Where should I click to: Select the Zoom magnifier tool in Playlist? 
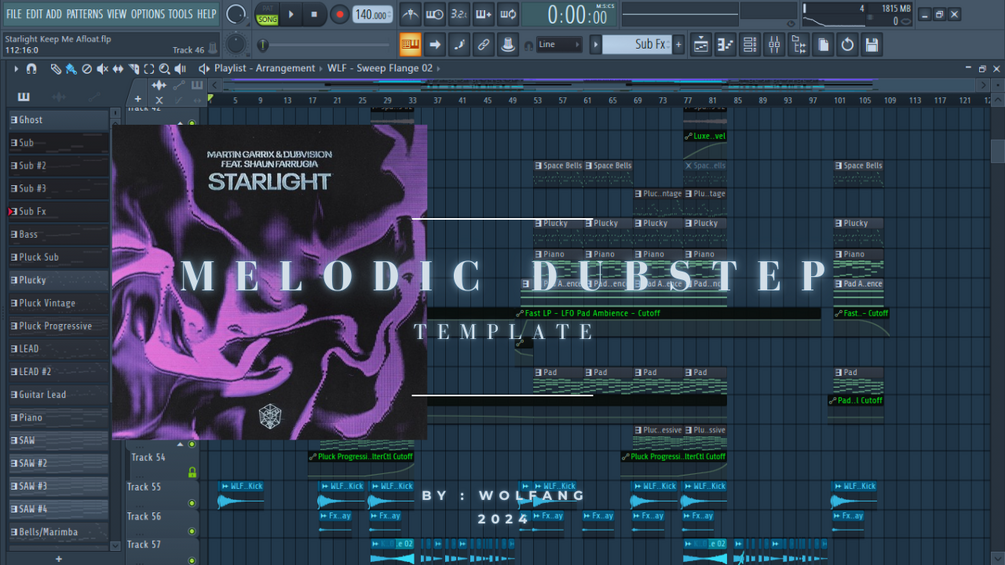tap(164, 69)
